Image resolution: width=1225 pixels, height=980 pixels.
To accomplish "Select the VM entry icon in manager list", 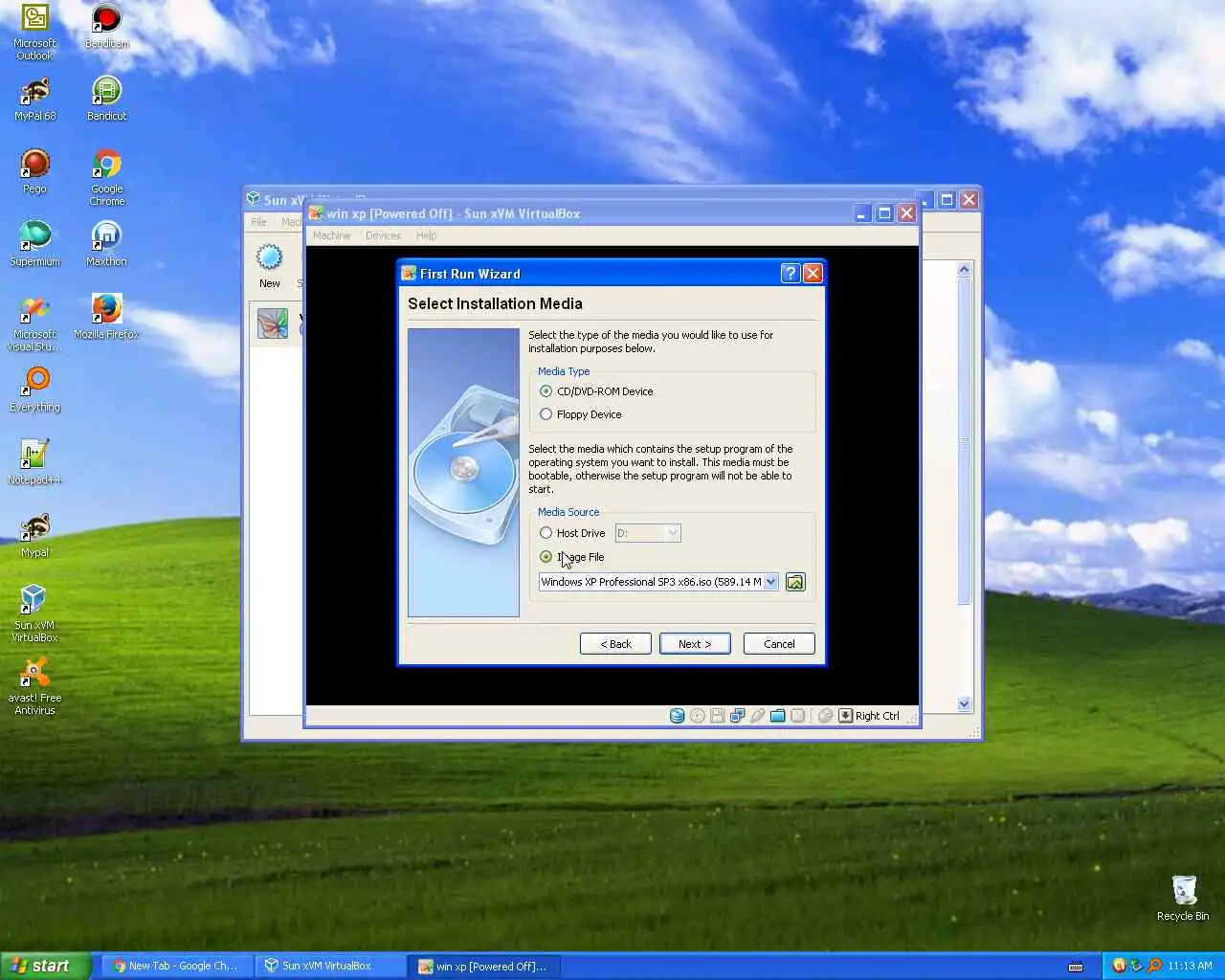I will [273, 323].
